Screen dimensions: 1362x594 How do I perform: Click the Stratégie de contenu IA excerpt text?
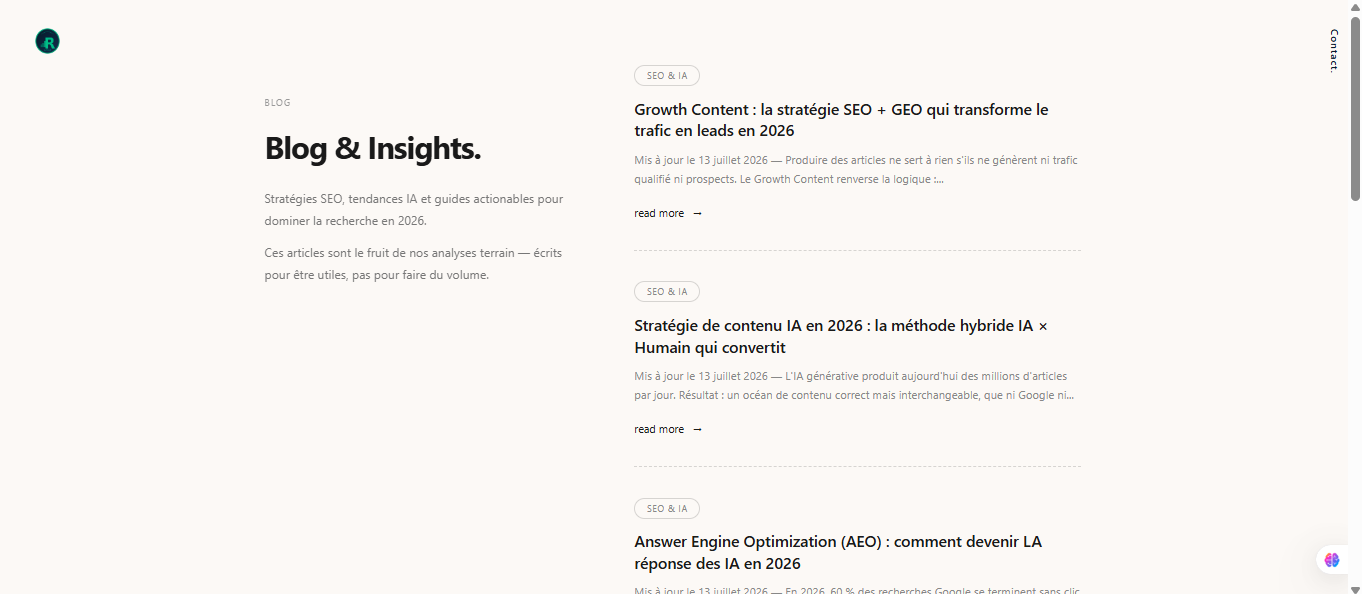coord(854,386)
